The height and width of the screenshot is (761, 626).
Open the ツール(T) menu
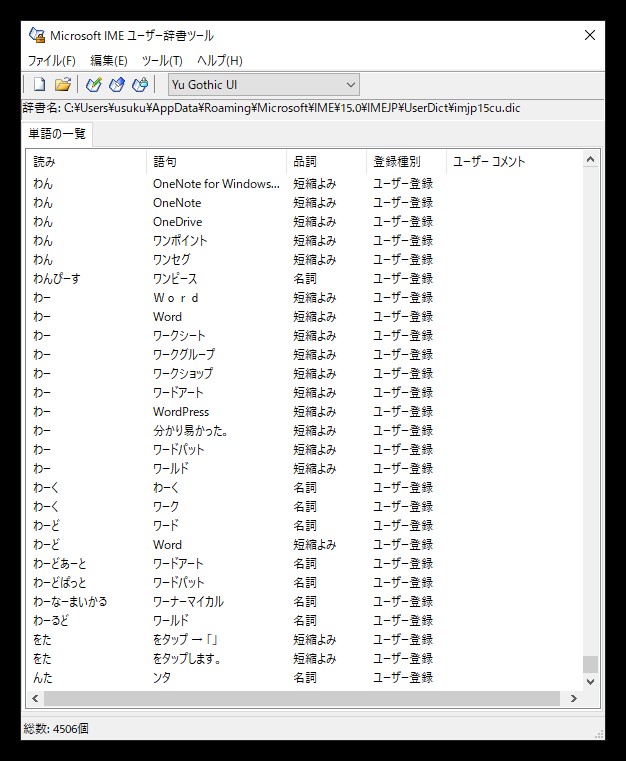162,61
